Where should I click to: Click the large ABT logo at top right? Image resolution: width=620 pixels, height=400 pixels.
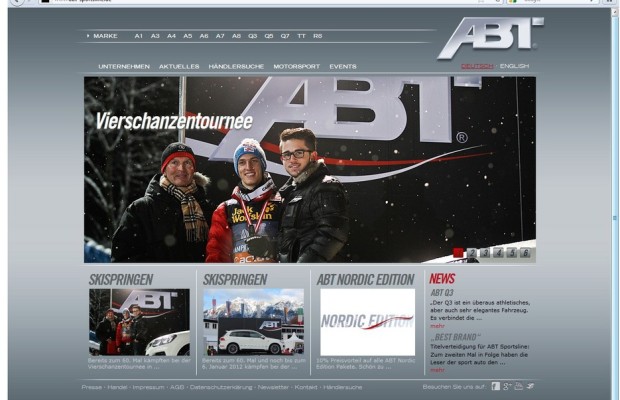coord(490,37)
